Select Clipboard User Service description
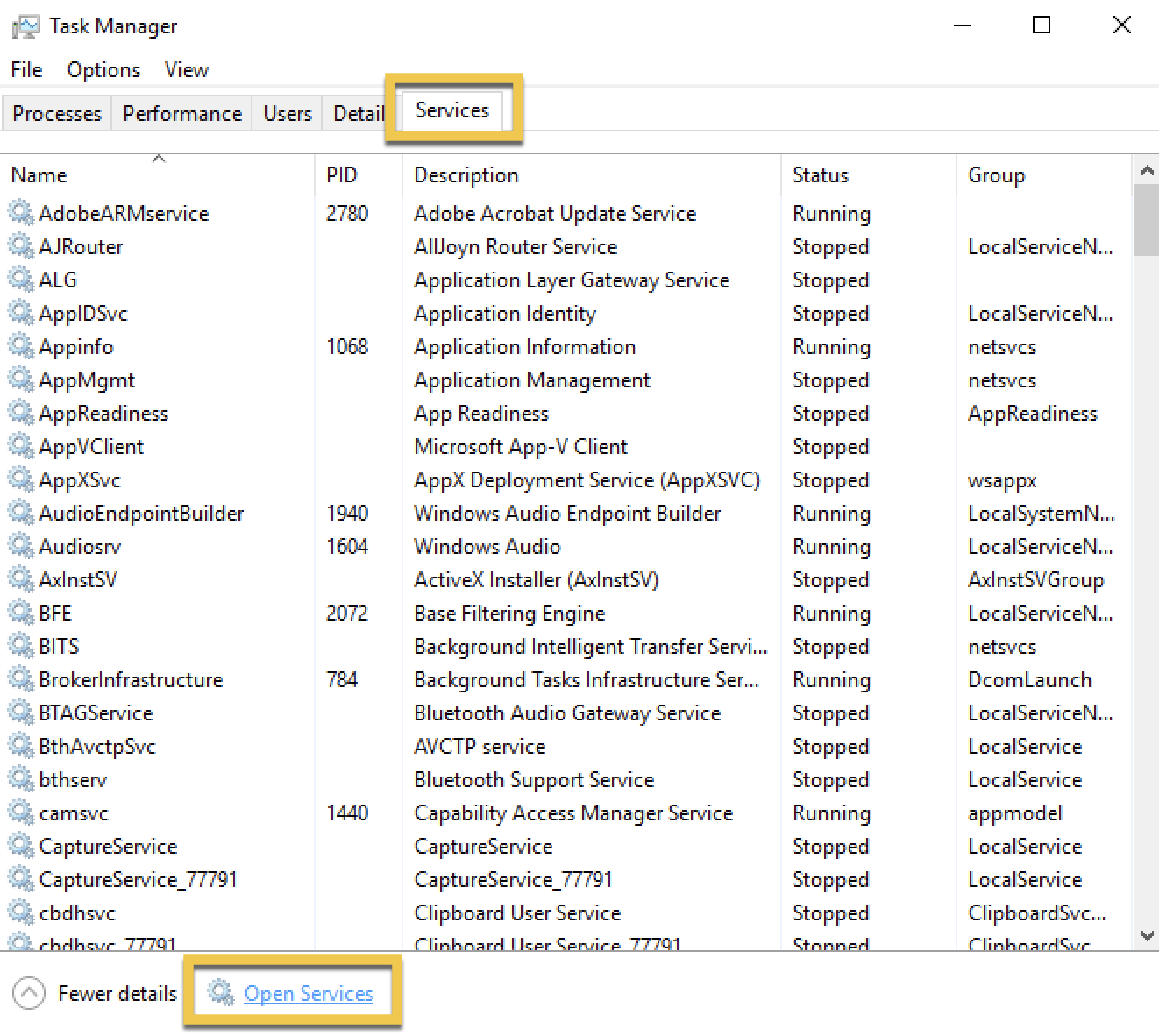 517,913
